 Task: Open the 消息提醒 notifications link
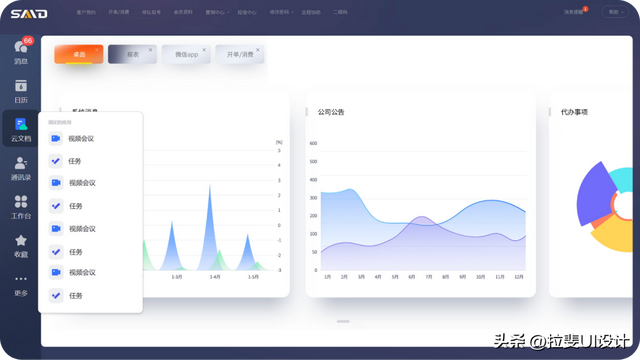click(x=573, y=12)
